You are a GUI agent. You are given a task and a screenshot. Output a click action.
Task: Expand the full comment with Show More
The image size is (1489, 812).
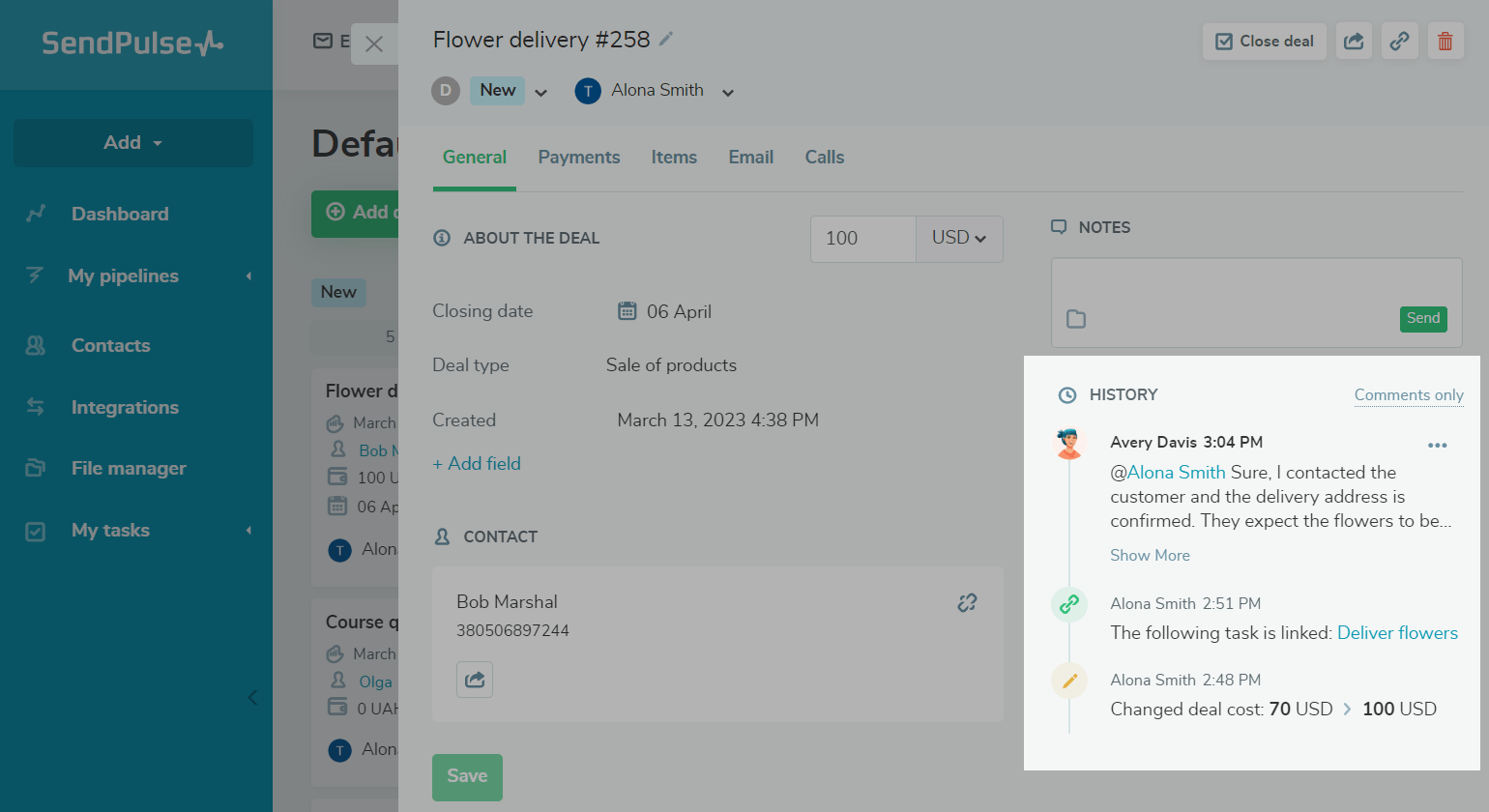coord(1150,556)
